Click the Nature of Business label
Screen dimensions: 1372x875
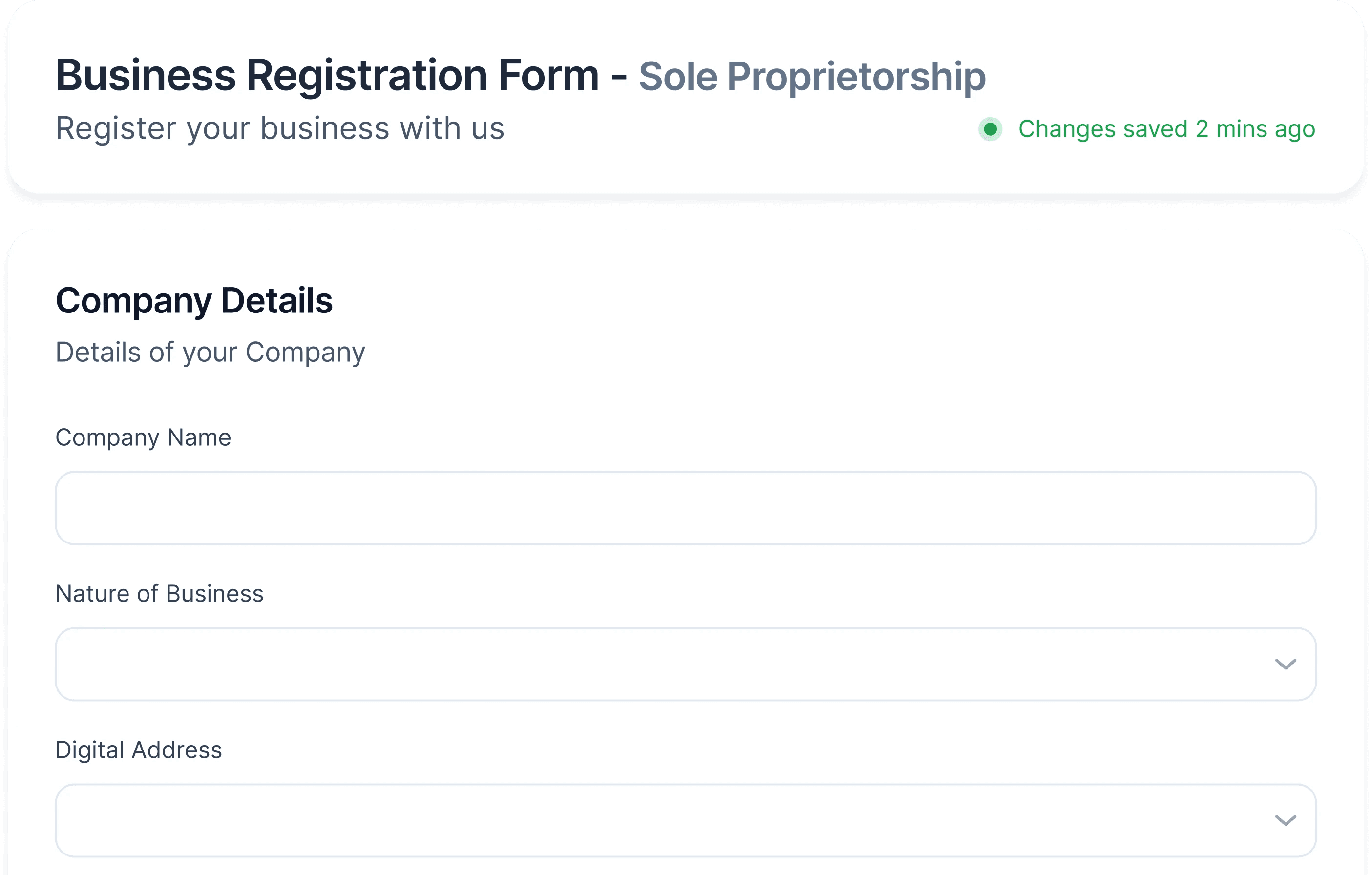click(160, 594)
